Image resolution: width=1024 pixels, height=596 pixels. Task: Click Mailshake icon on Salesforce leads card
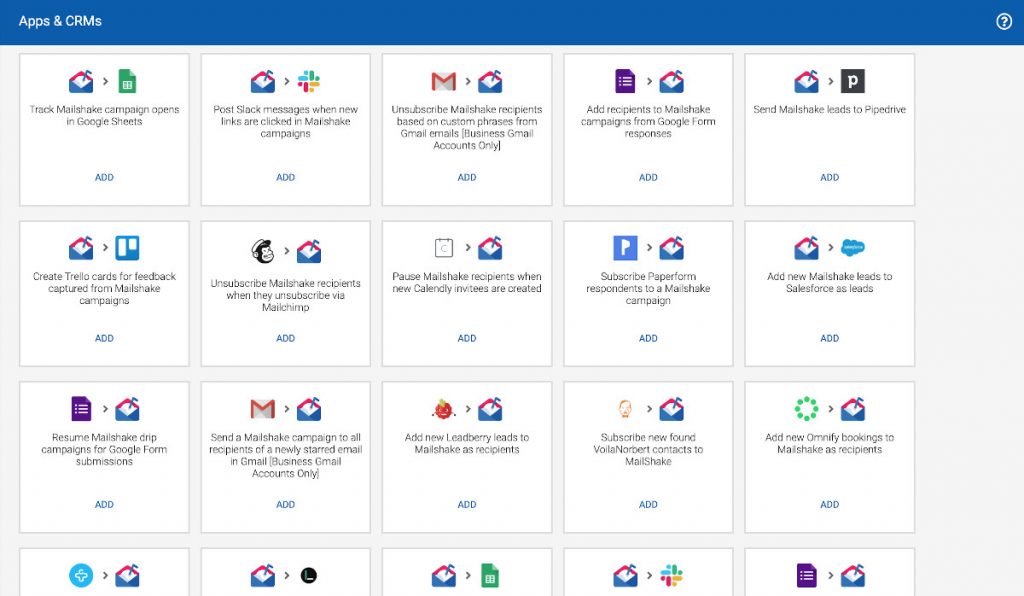[x=807, y=248]
